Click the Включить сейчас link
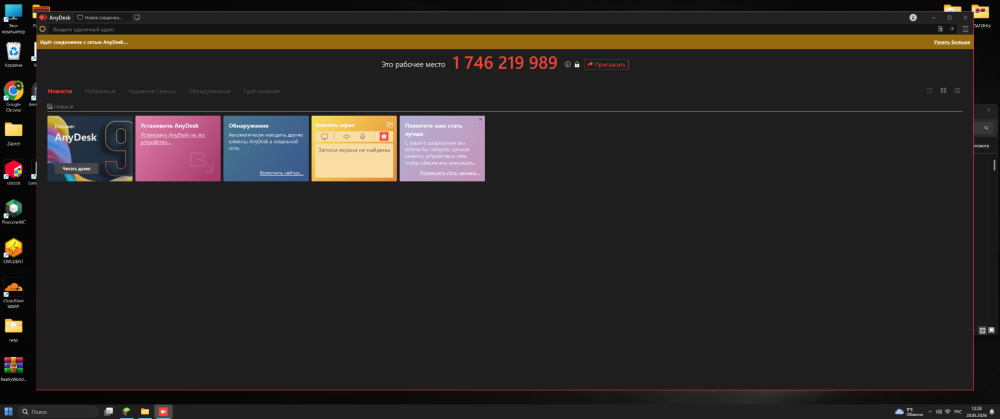 coord(281,173)
